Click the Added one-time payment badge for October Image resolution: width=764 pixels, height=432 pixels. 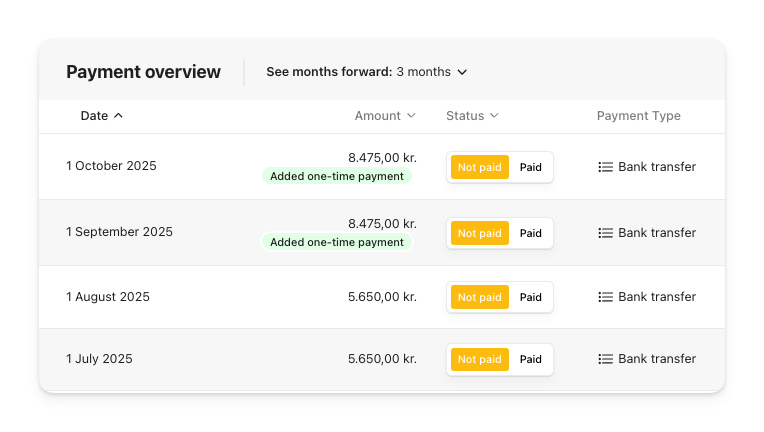tap(337, 176)
